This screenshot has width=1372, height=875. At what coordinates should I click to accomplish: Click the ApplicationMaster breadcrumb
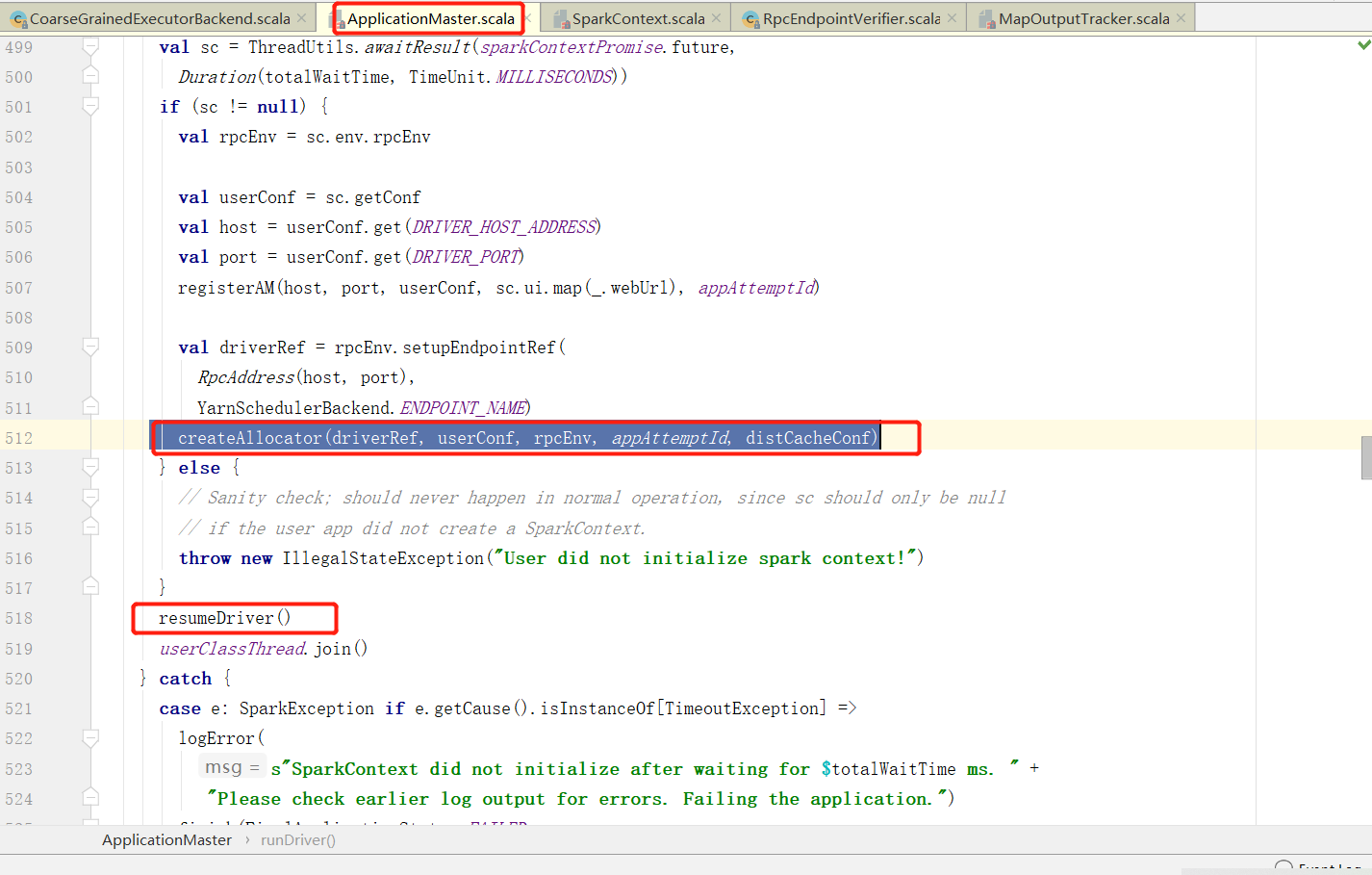166,840
